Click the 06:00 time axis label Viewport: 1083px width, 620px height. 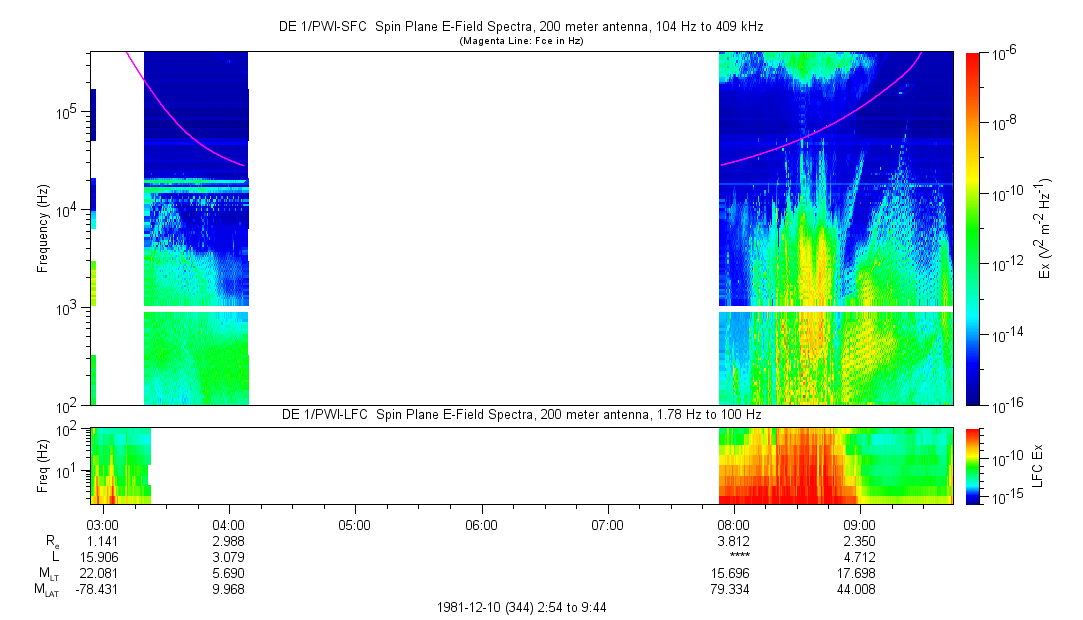(481, 524)
